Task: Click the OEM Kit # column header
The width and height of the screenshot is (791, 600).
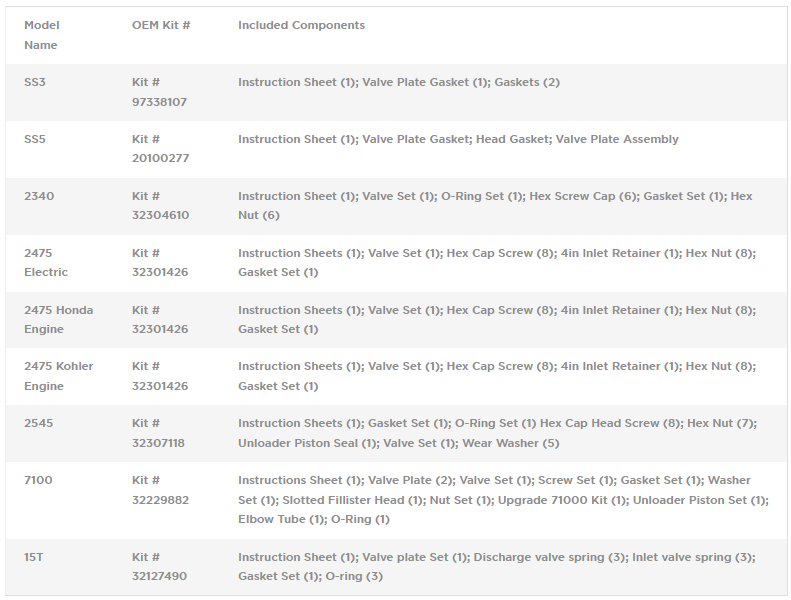Action: [x=161, y=25]
